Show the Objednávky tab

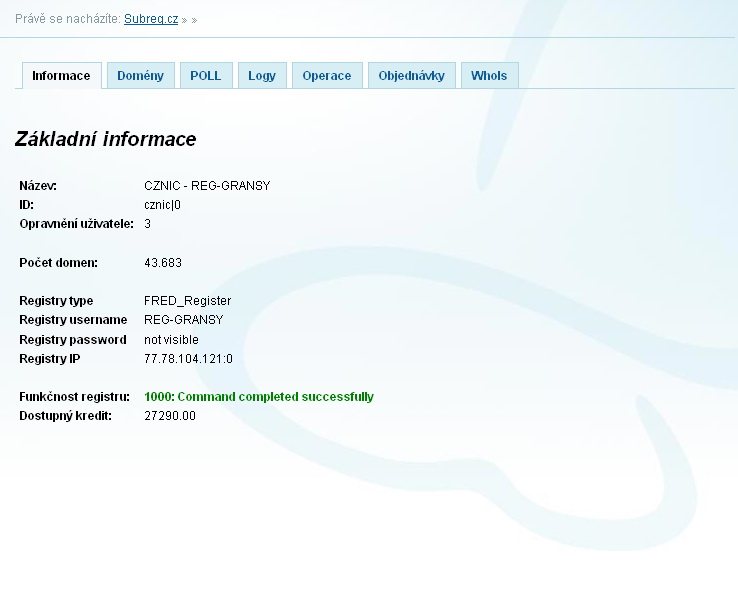tap(411, 76)
